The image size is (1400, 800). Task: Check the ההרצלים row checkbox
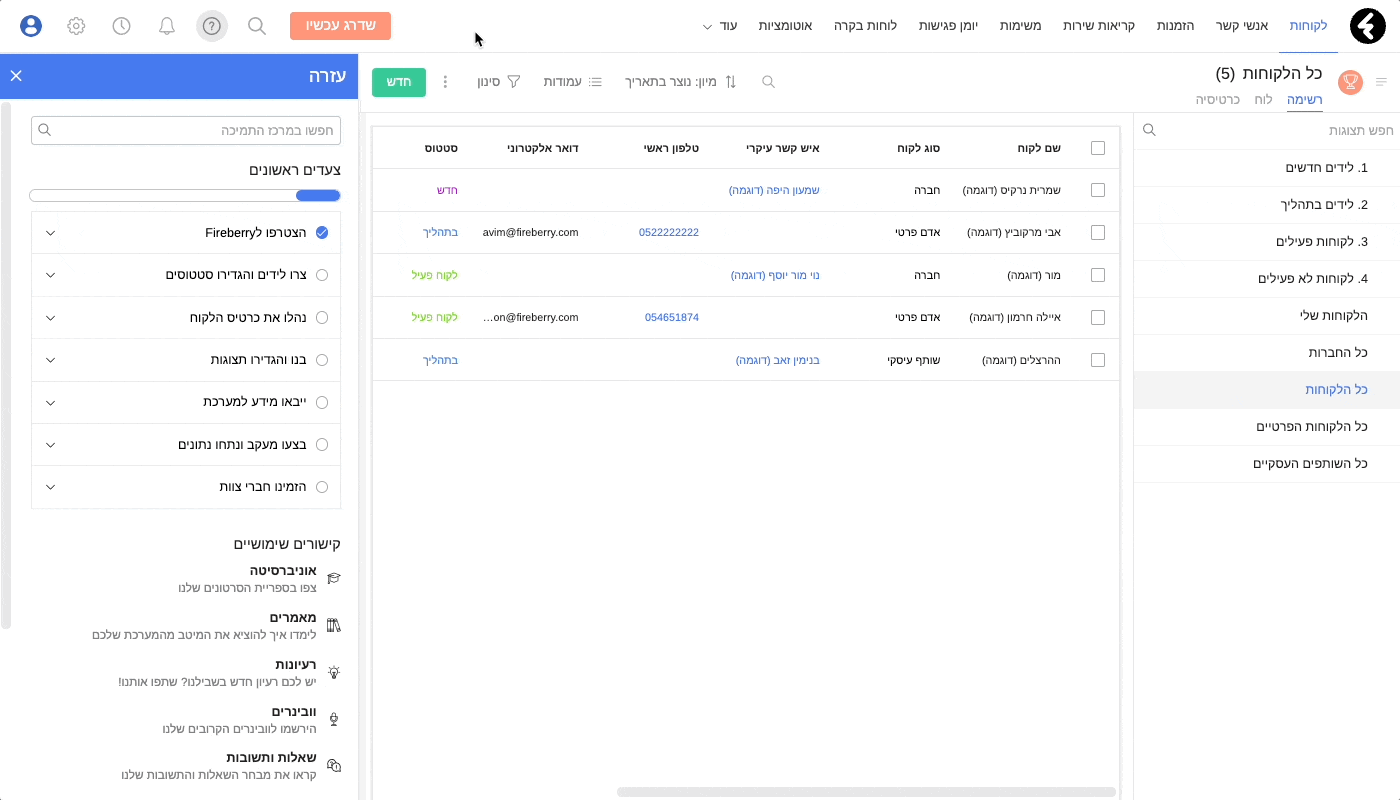click(x=1098, y=360)
